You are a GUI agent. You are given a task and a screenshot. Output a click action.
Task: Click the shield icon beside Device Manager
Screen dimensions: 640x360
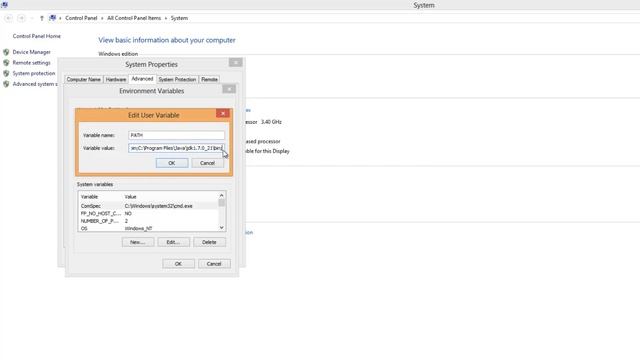click(x=6, y=52)
